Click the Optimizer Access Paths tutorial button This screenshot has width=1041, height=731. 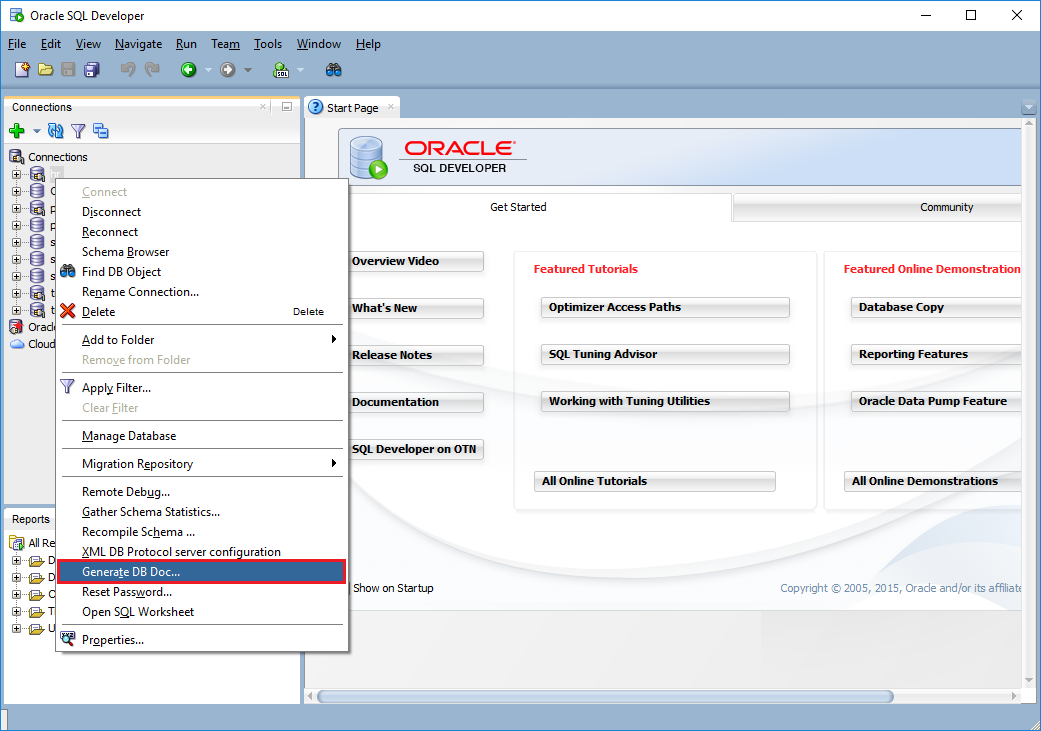[x=665, y=307]
